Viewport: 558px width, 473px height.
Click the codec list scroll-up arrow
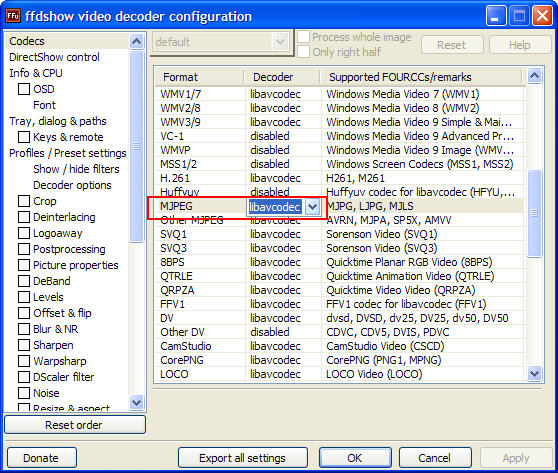click(x=534, y=75)
